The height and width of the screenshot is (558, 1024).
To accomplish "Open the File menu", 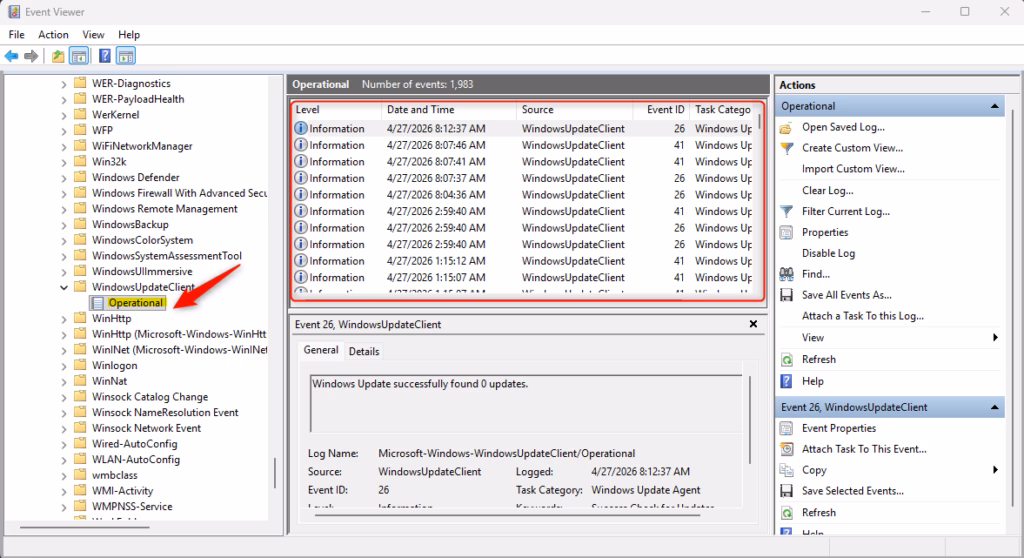I will (x=16, y=35).
